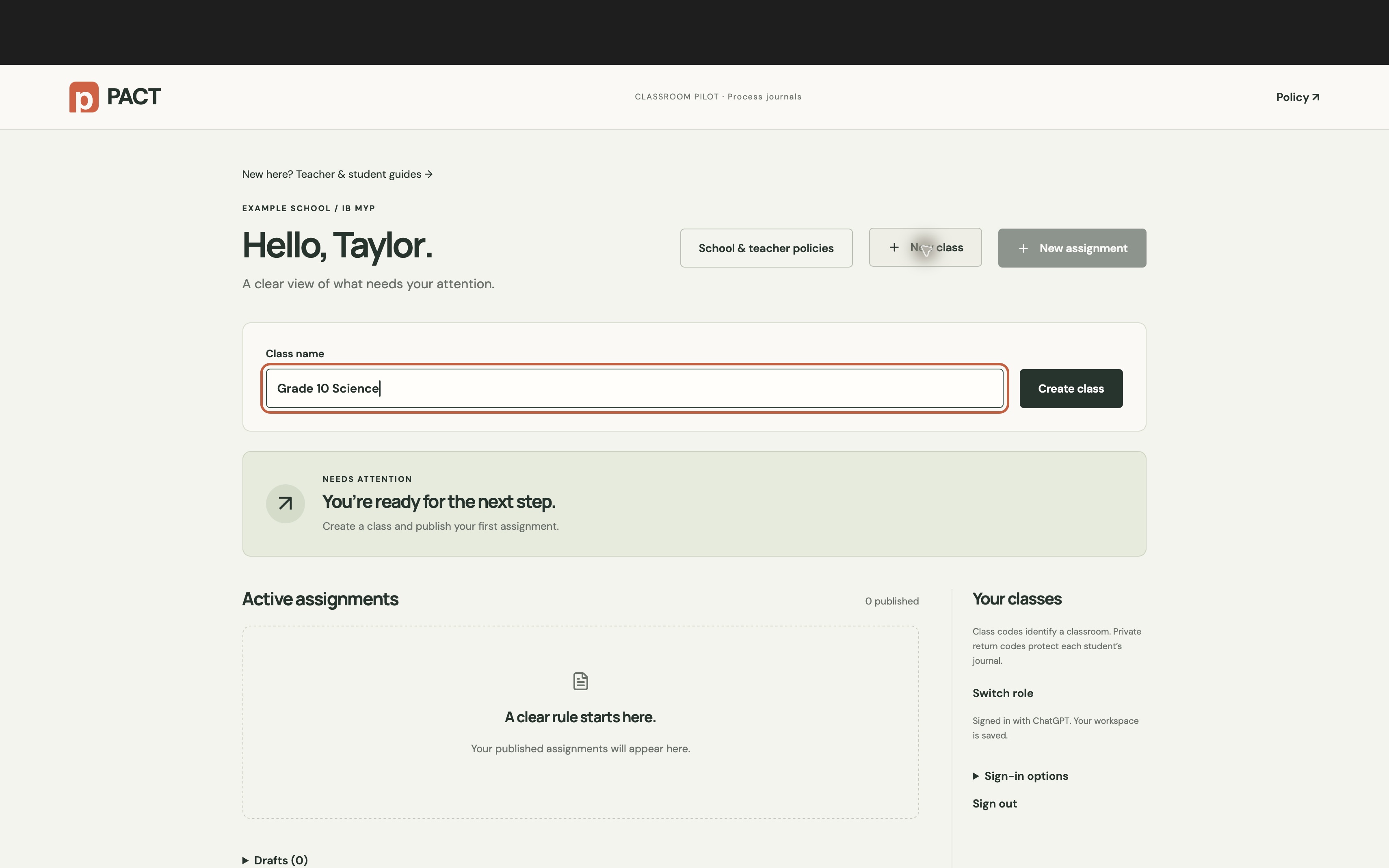Screen dimensions: 1389x868
Task: Click the PACT wordmark text
Action: (134, 97)
